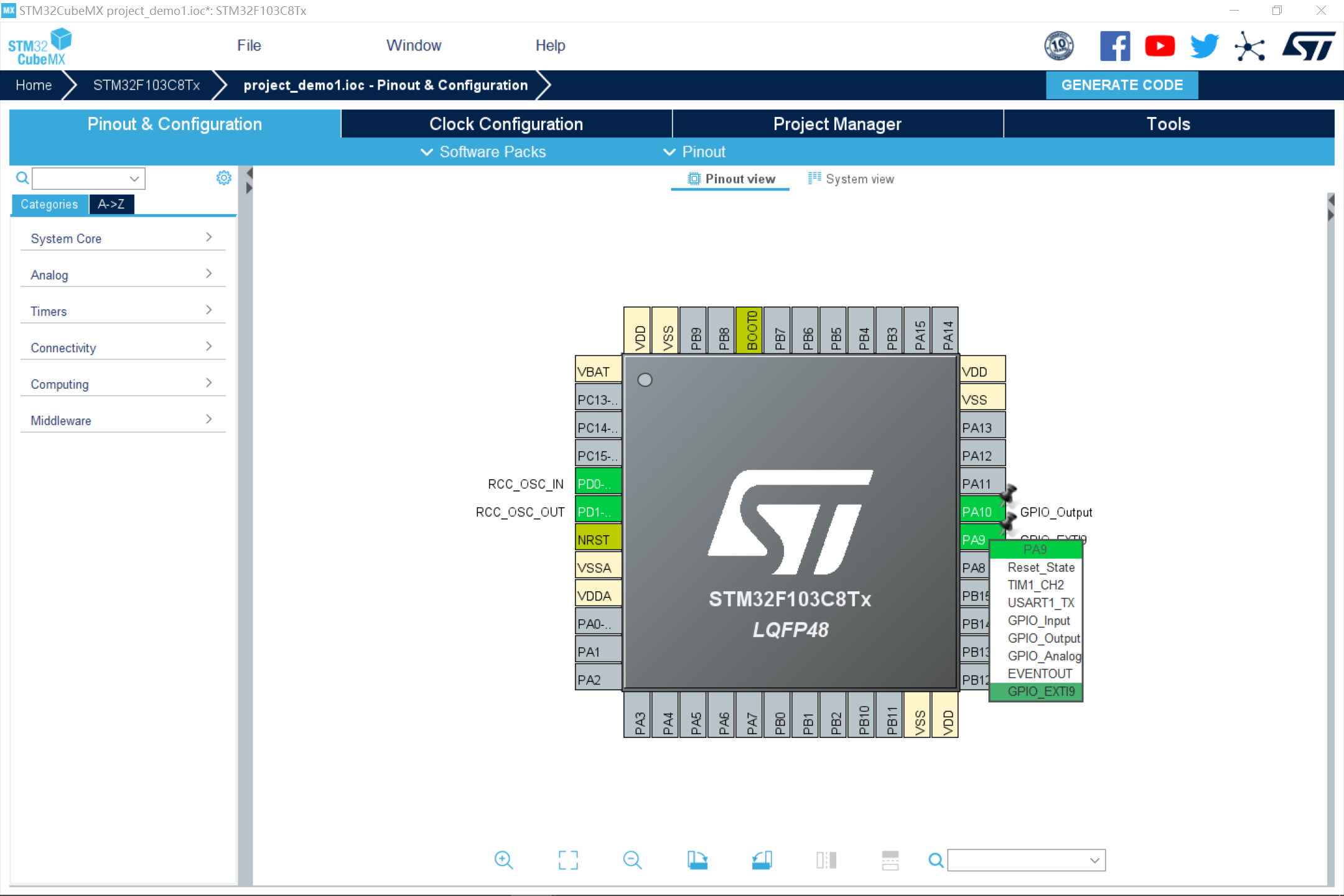Click the STM32CubeMX logo
This screenshot has width=1344, height=896.
(x=40, y=47)
